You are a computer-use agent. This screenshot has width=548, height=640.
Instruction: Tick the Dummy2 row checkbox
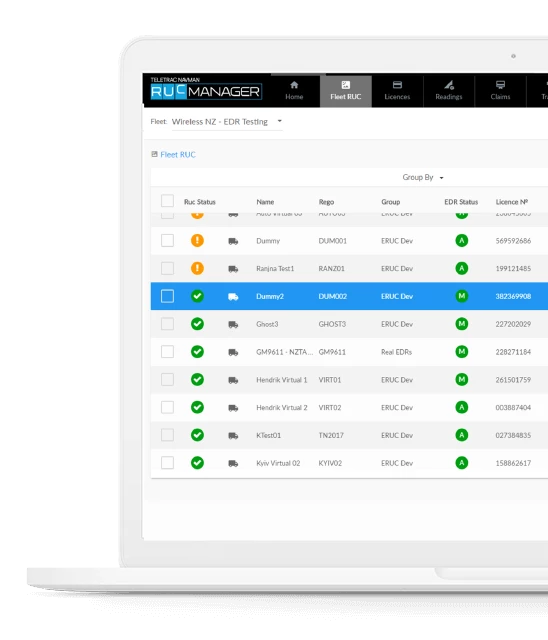tap(167, 296)
